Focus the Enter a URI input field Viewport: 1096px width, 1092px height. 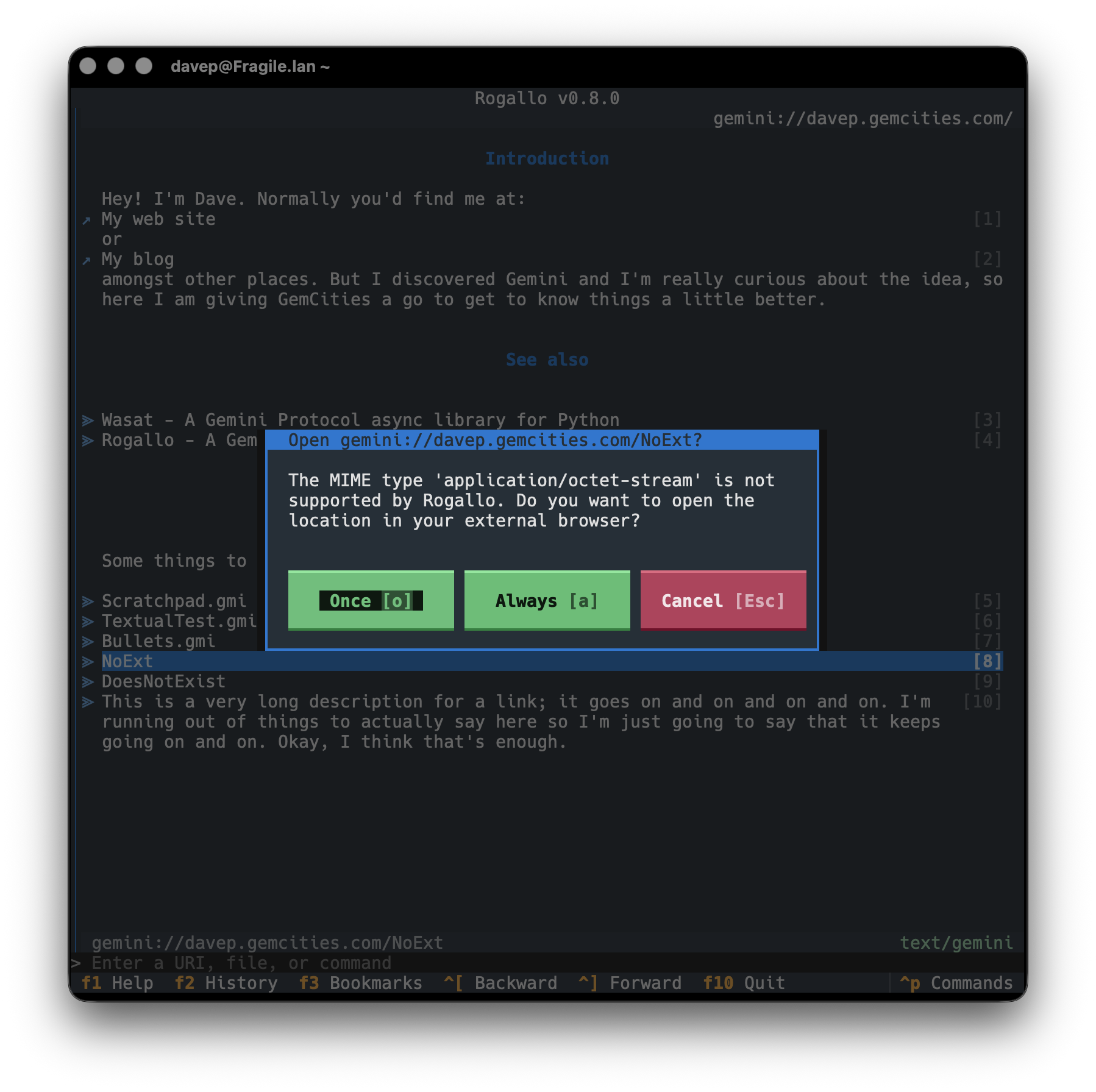coord(549,963)
